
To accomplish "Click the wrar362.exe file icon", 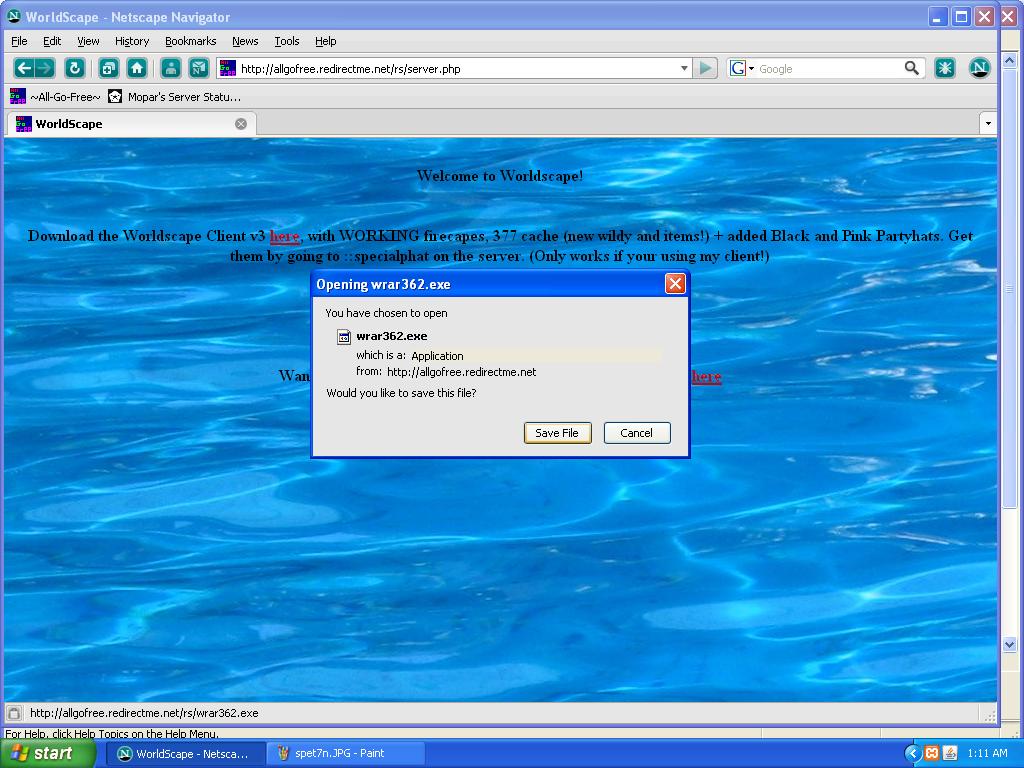I will coord(344,337).
